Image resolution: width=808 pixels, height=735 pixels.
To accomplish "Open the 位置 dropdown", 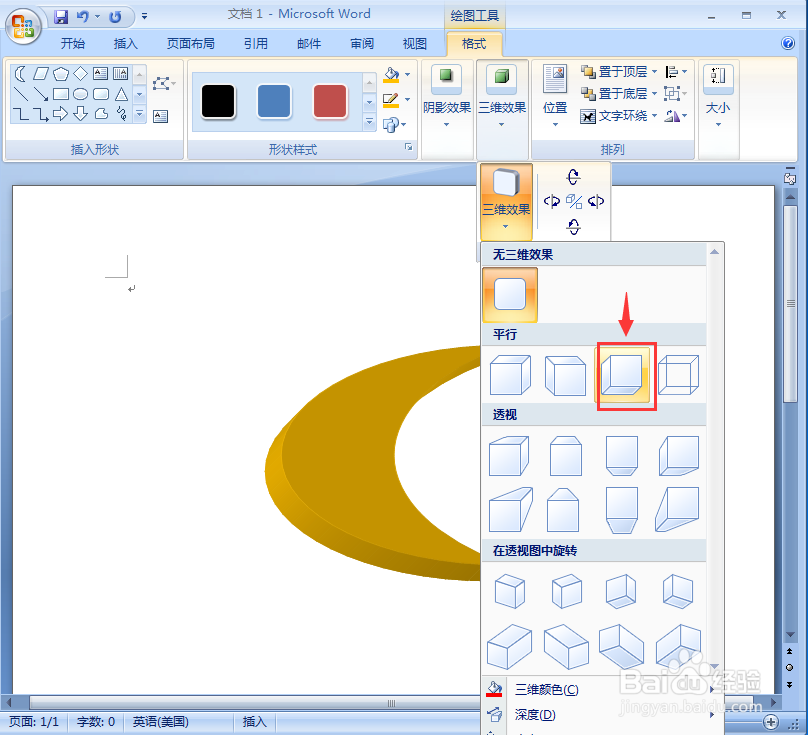I will pyautogui.click(x=555, y=96).
